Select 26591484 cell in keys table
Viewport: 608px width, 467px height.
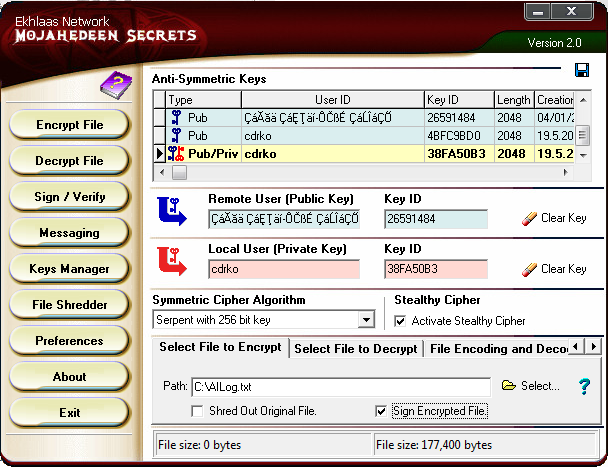(x=459, y=118)
